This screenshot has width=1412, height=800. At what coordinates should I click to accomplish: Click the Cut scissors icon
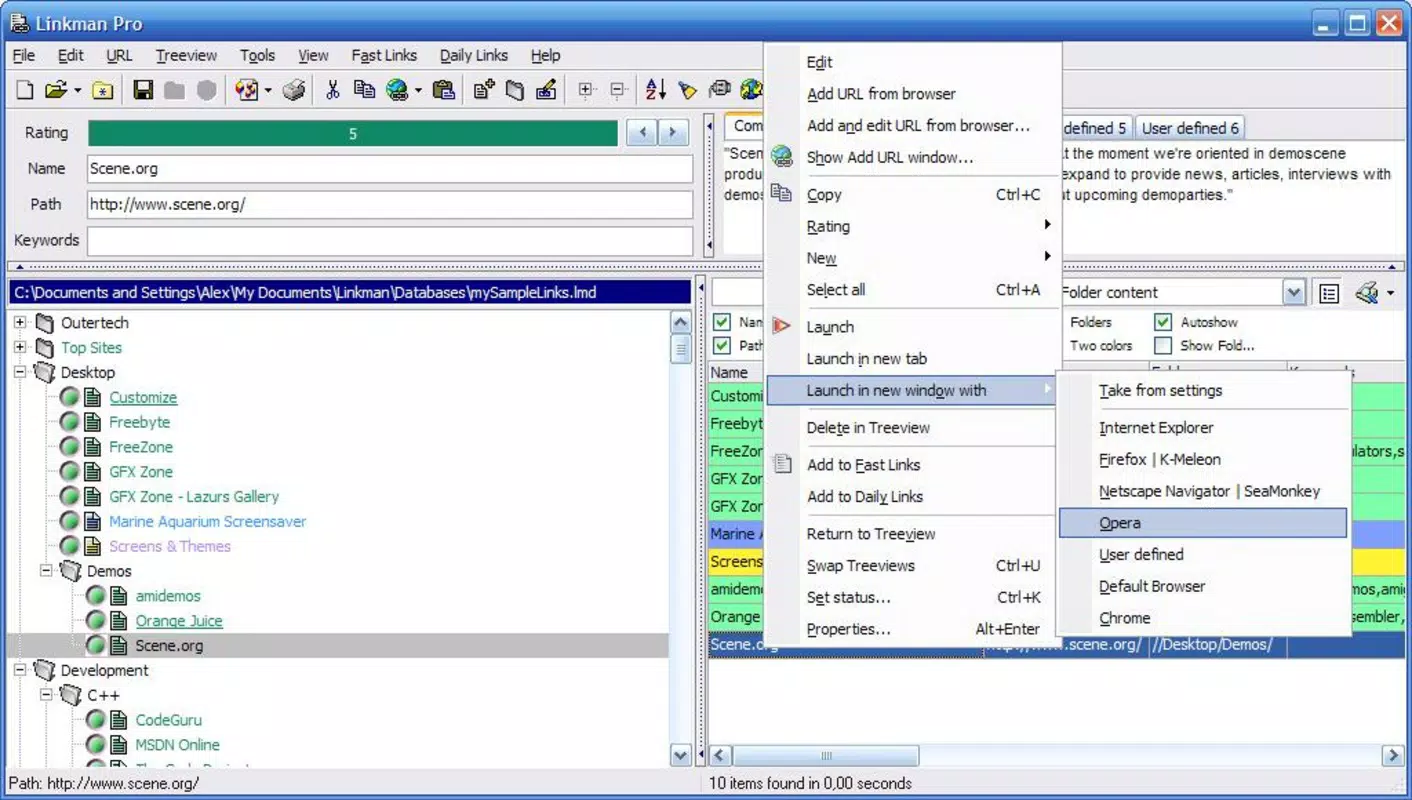click(x=333, y=91)
